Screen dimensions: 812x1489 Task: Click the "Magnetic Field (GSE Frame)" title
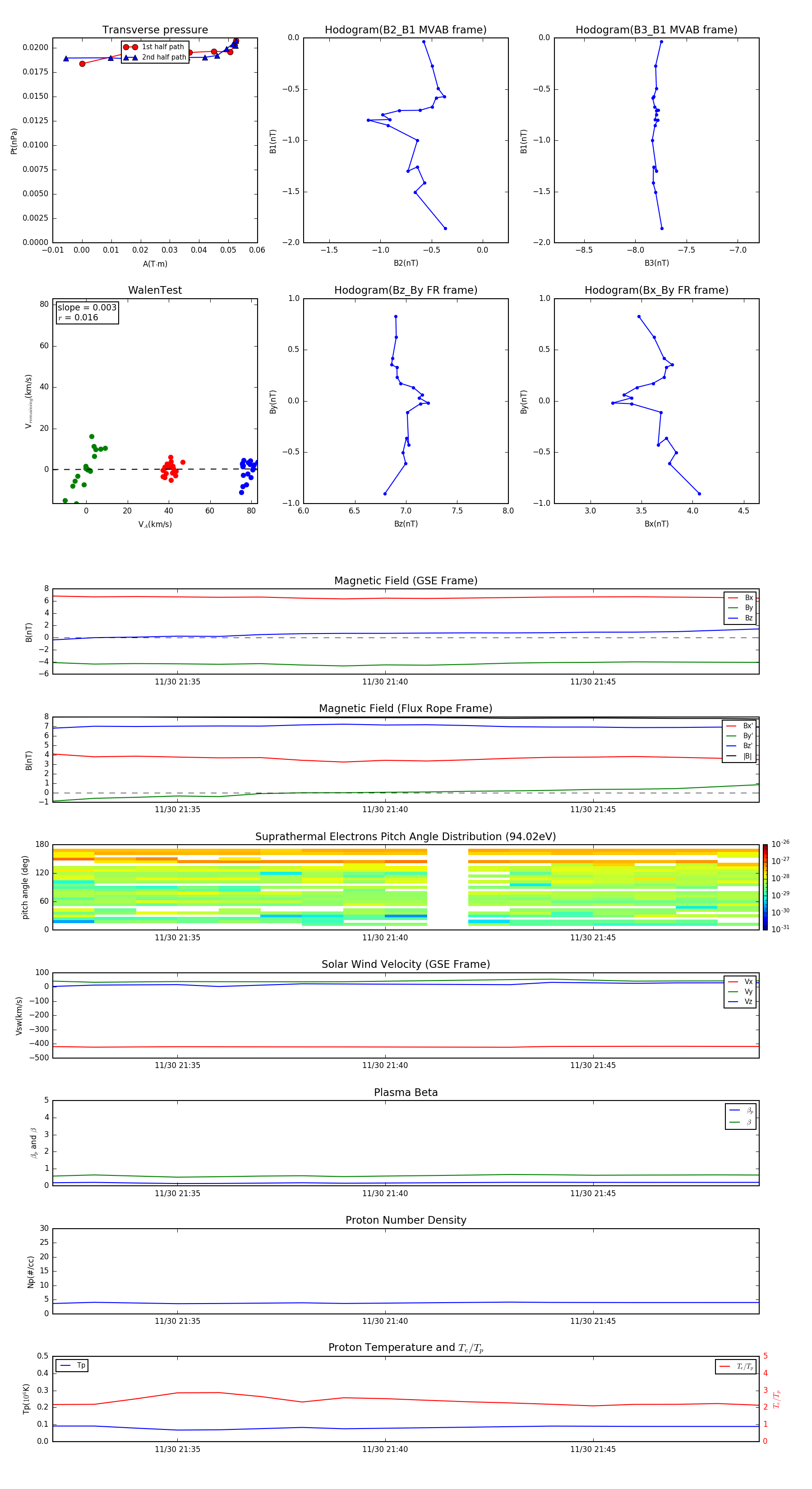click(x=406, y=581)
